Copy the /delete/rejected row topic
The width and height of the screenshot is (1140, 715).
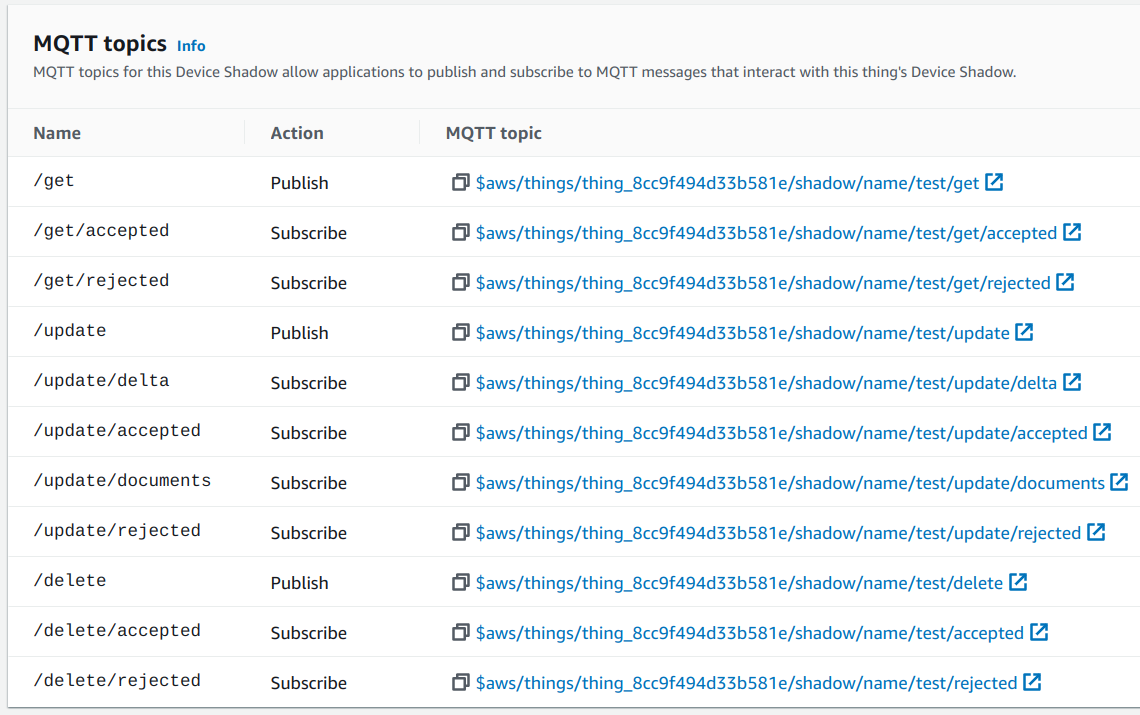[460, 683]
